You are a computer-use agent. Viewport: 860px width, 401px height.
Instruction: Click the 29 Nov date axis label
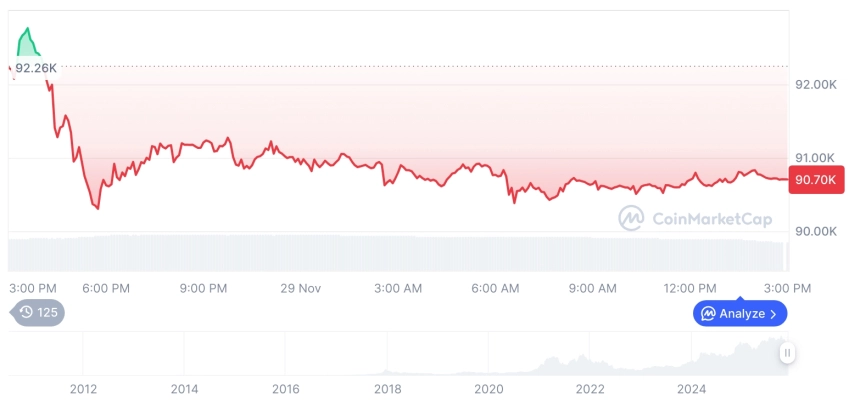300,288
